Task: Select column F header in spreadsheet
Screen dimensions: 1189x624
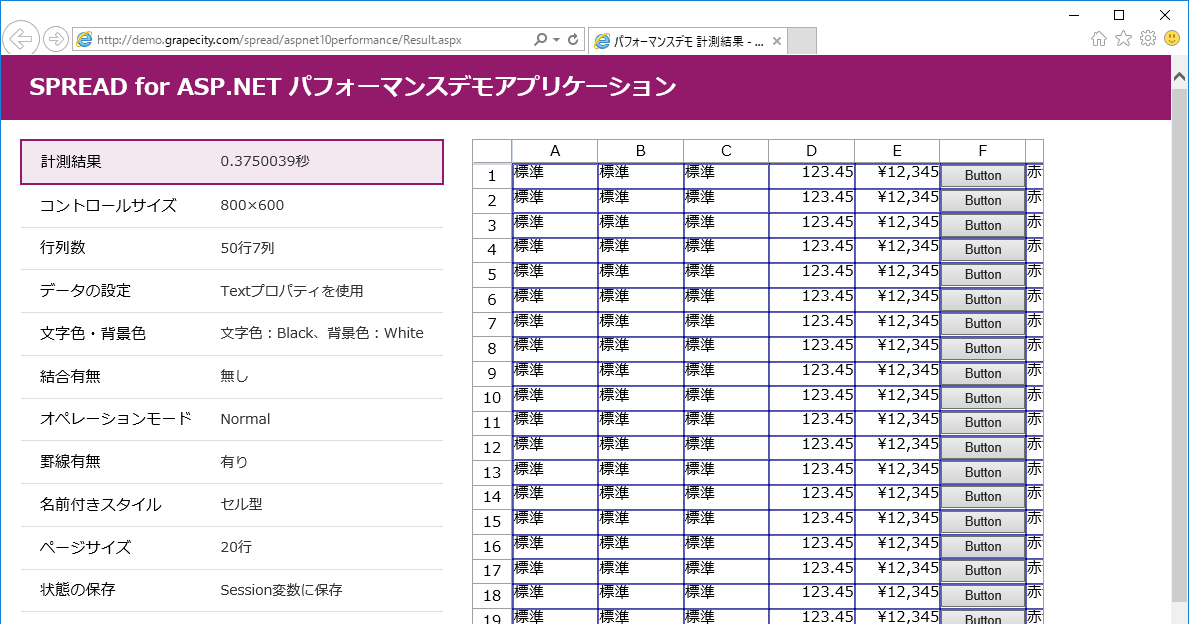Action: tap(983, 151)
